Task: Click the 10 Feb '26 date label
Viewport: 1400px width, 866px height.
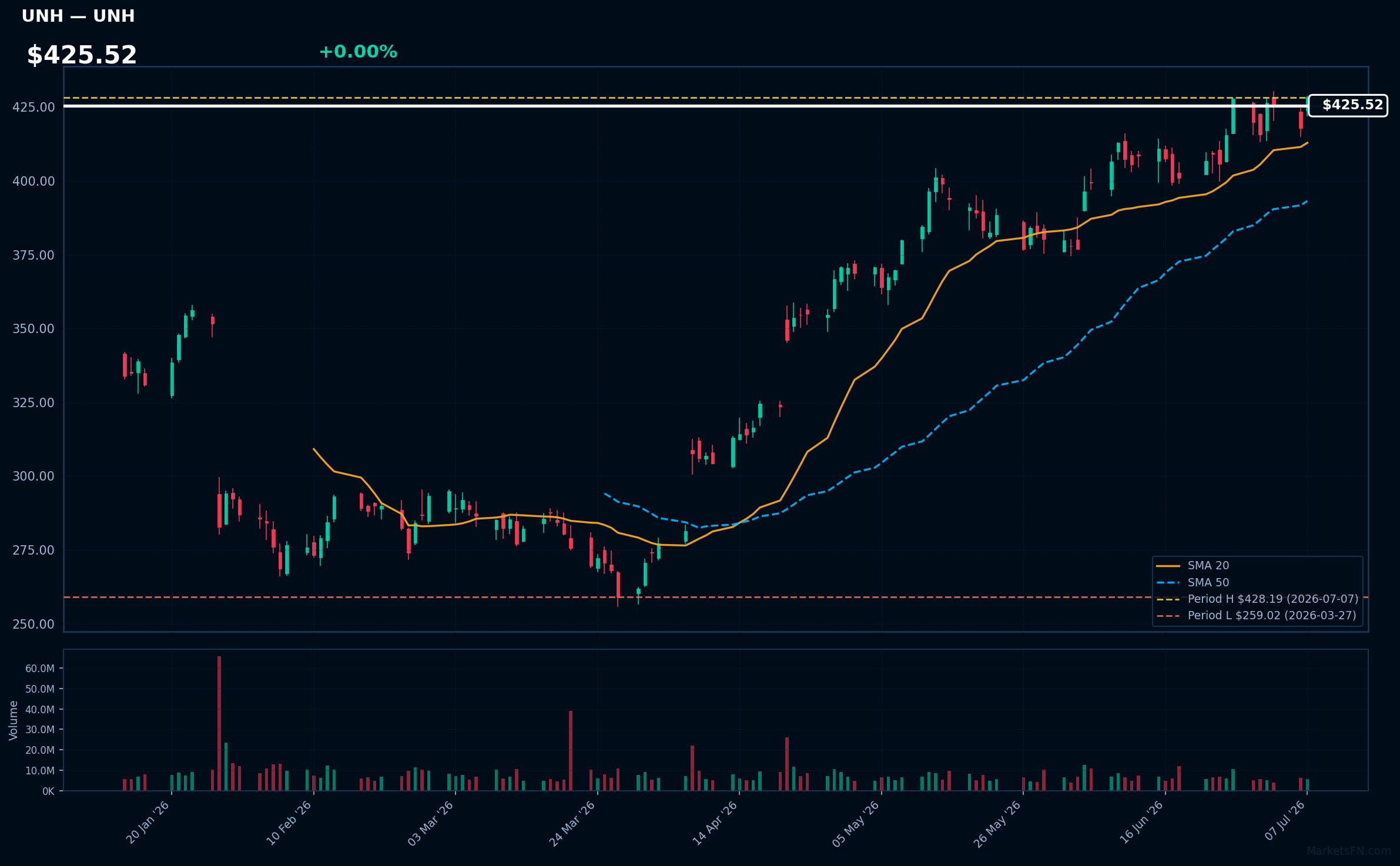Action: [x=289, y=823]
